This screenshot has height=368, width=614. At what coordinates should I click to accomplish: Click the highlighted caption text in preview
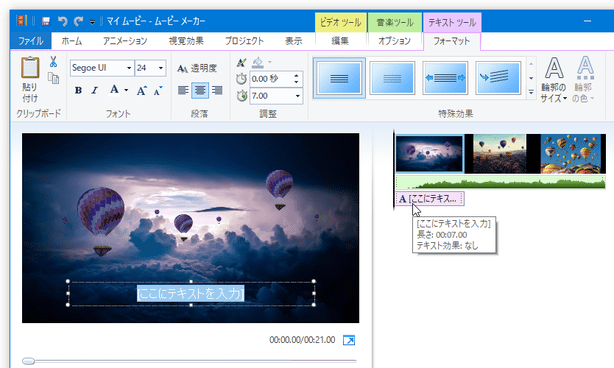(191, 293)
